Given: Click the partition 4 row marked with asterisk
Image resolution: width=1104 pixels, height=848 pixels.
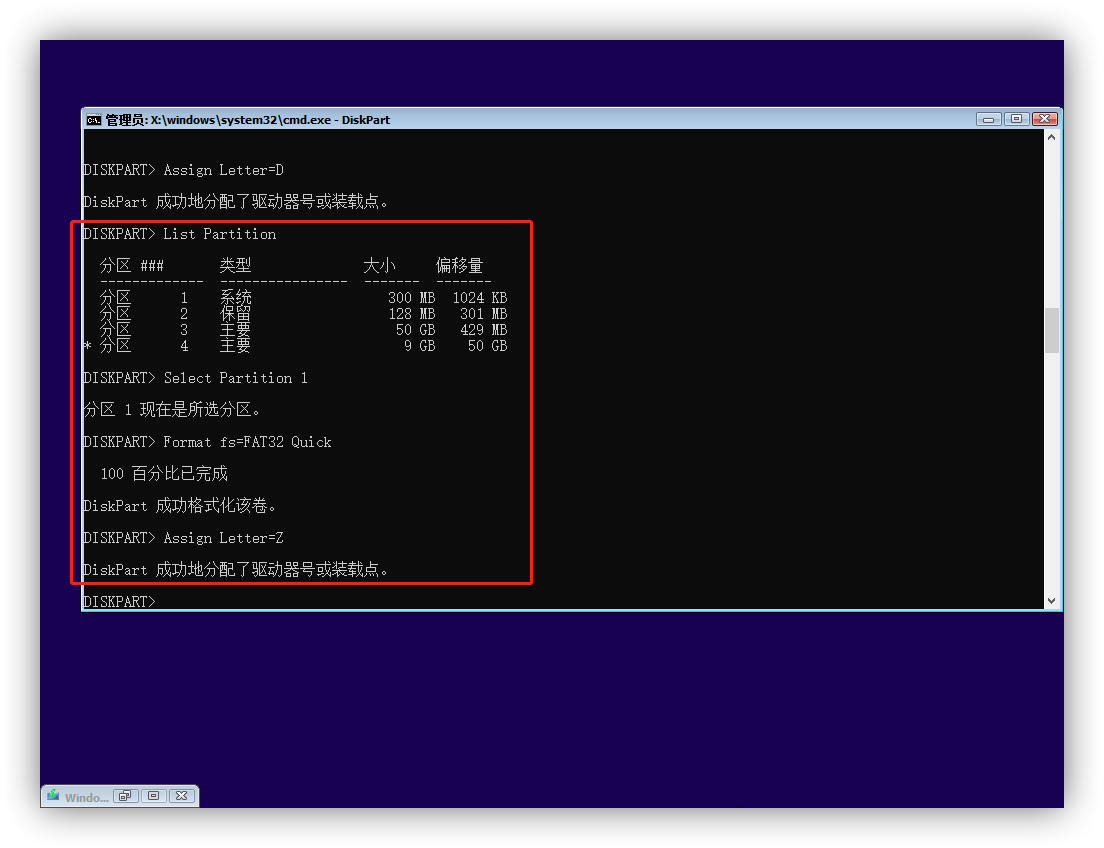Looking at the screenshot, I should click(x=295, y=345).
